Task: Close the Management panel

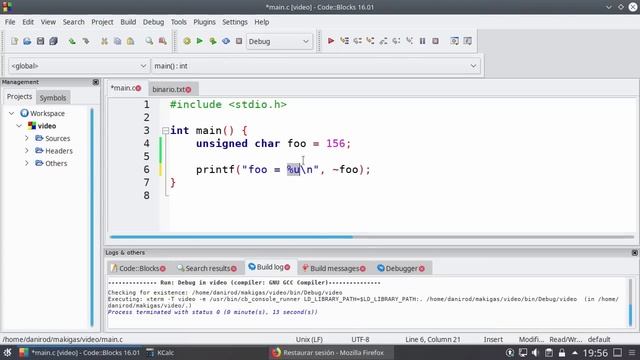Action: pos(96,82)
